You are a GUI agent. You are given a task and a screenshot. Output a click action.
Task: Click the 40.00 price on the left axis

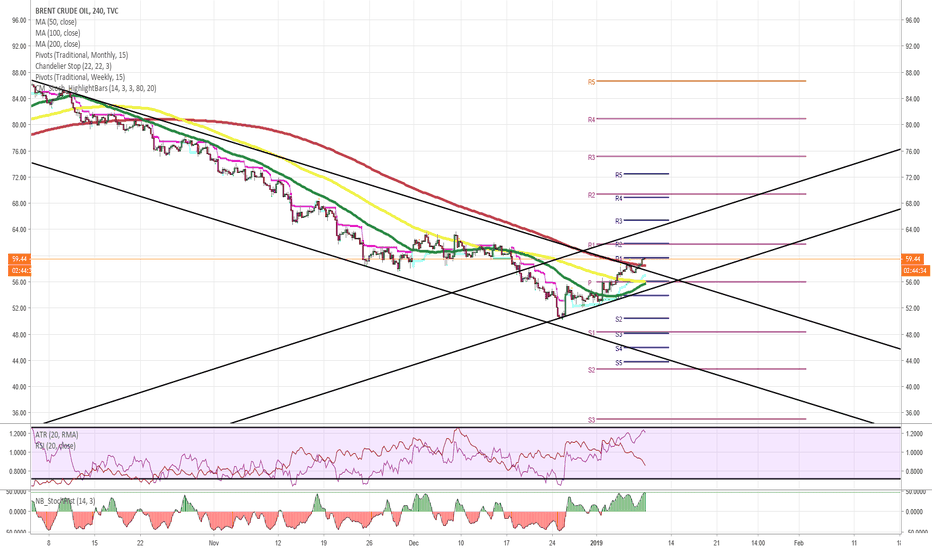[x=19, y=386]
